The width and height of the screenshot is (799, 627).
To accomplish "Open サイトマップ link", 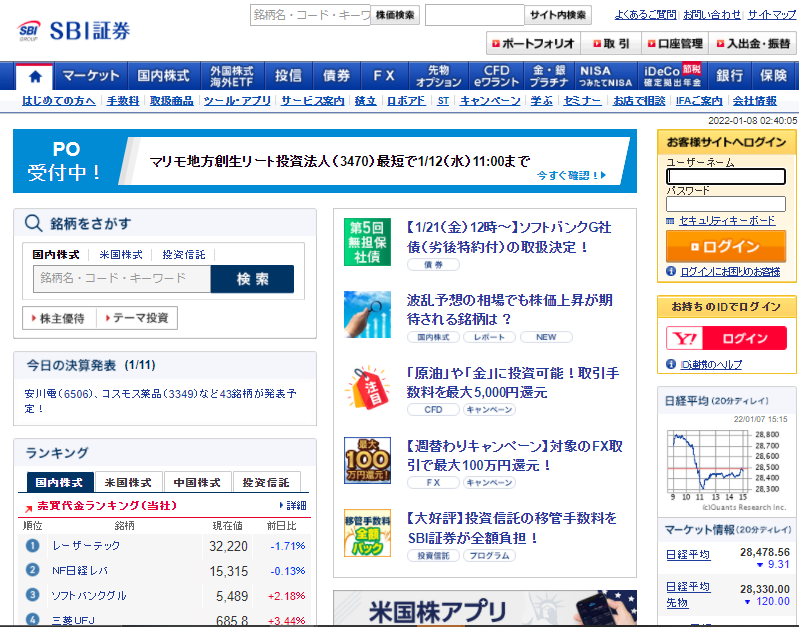I will point(771,15).
